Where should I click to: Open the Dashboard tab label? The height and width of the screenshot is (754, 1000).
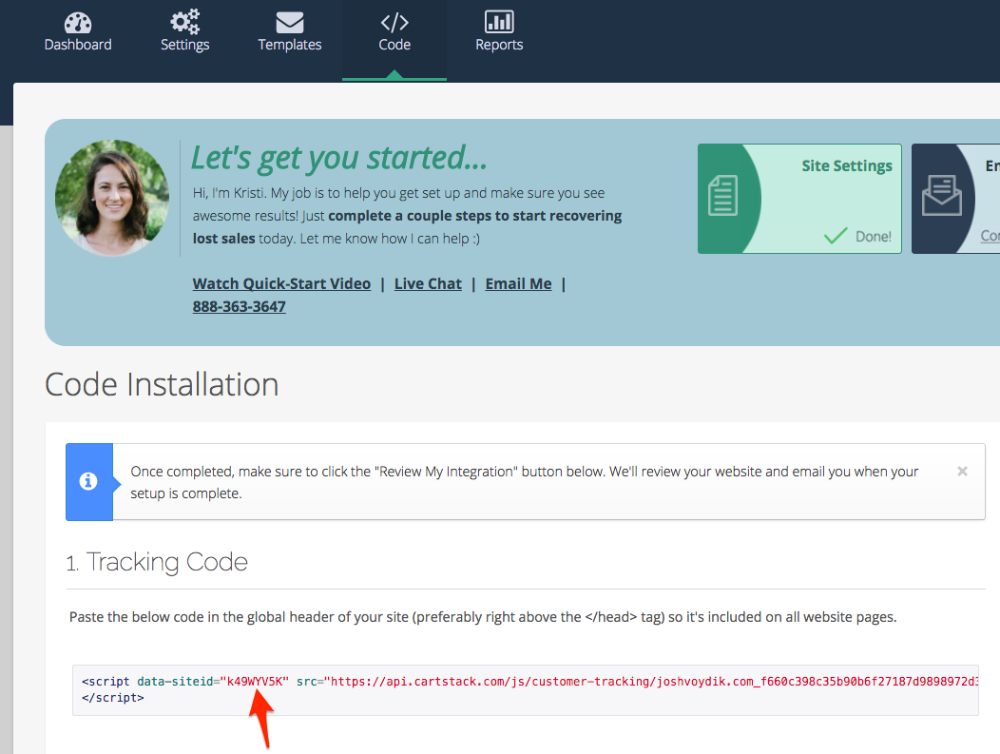coord(78,45)
